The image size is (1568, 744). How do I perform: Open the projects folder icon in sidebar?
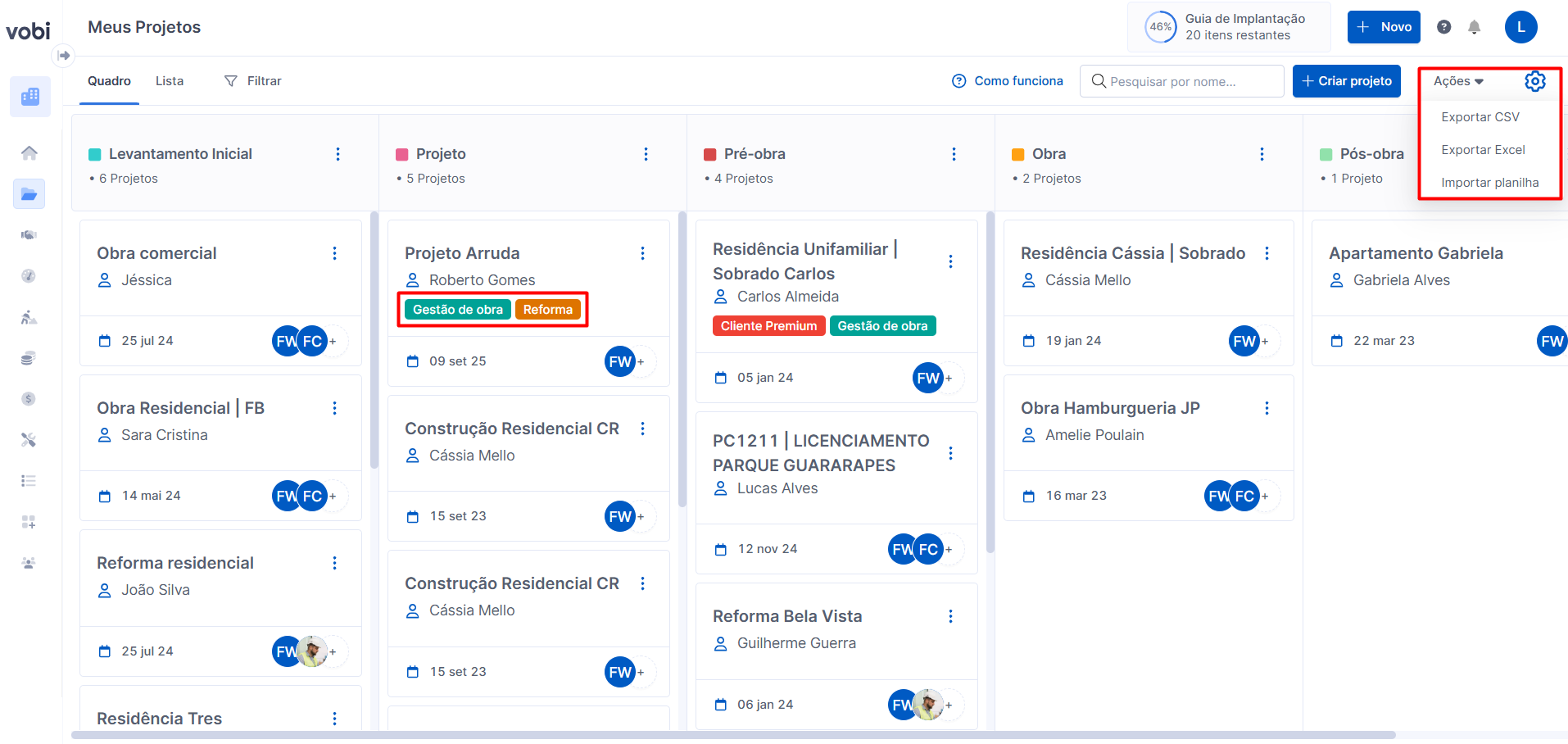29,194
